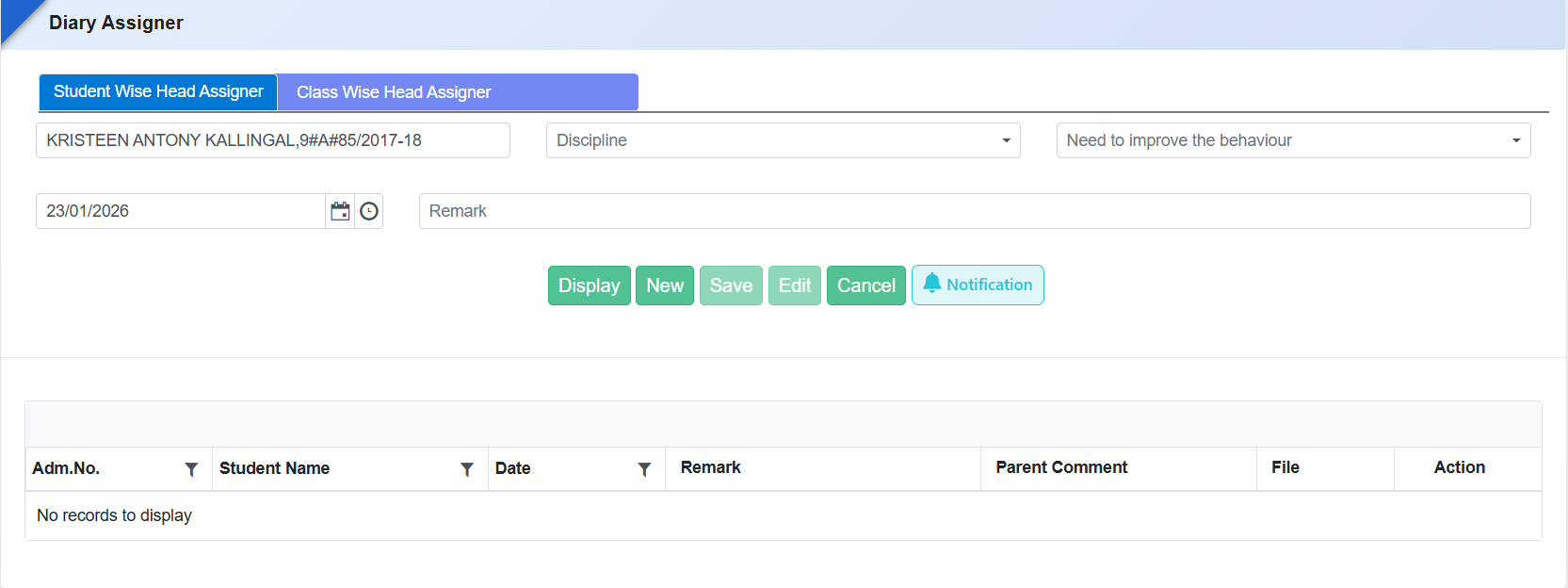Click the date input showing 23/01/2026
The width and height of the screenshot is (1568, 588).
coord(180,211)
